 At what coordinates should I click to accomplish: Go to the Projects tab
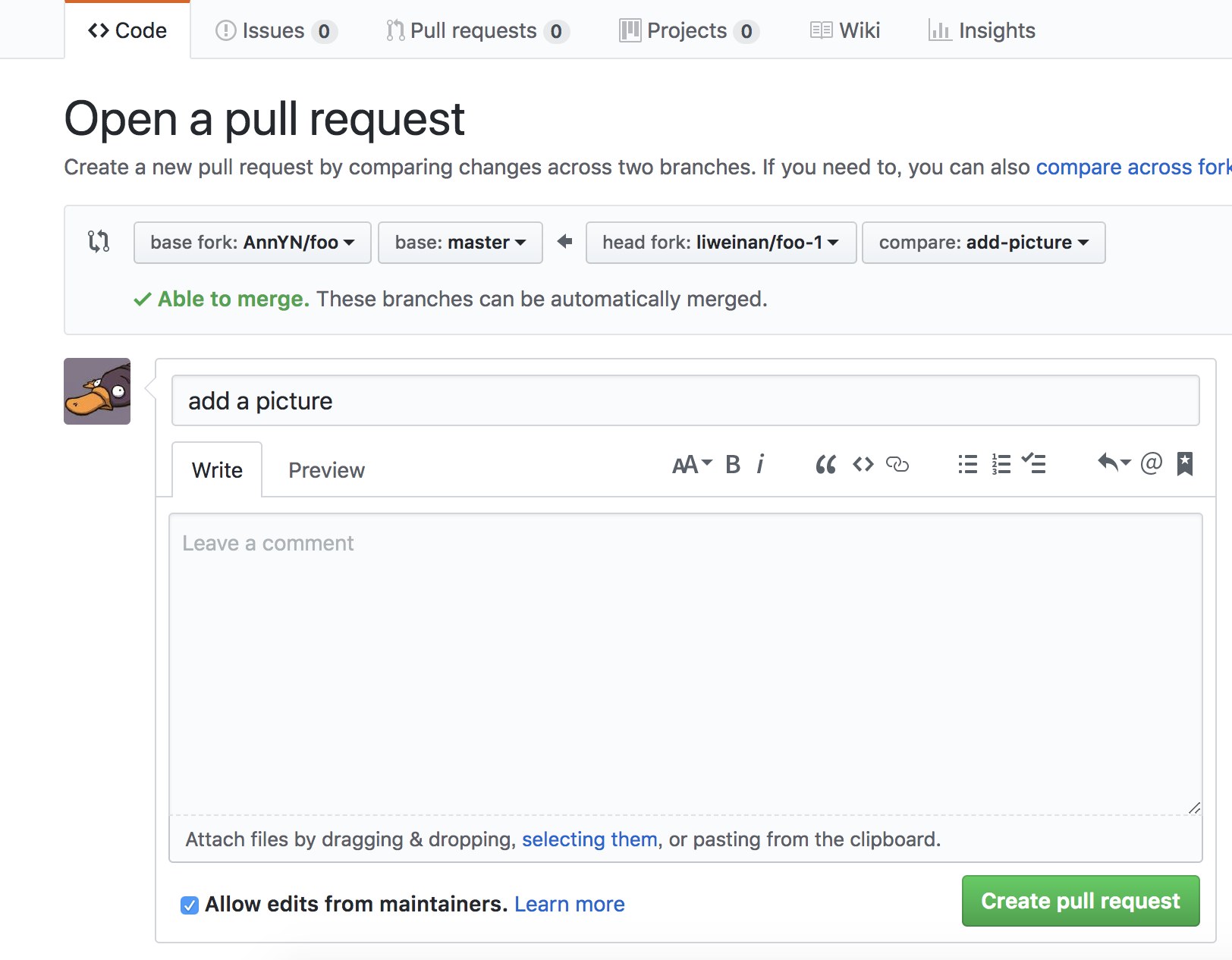click(x=690, y=31)
